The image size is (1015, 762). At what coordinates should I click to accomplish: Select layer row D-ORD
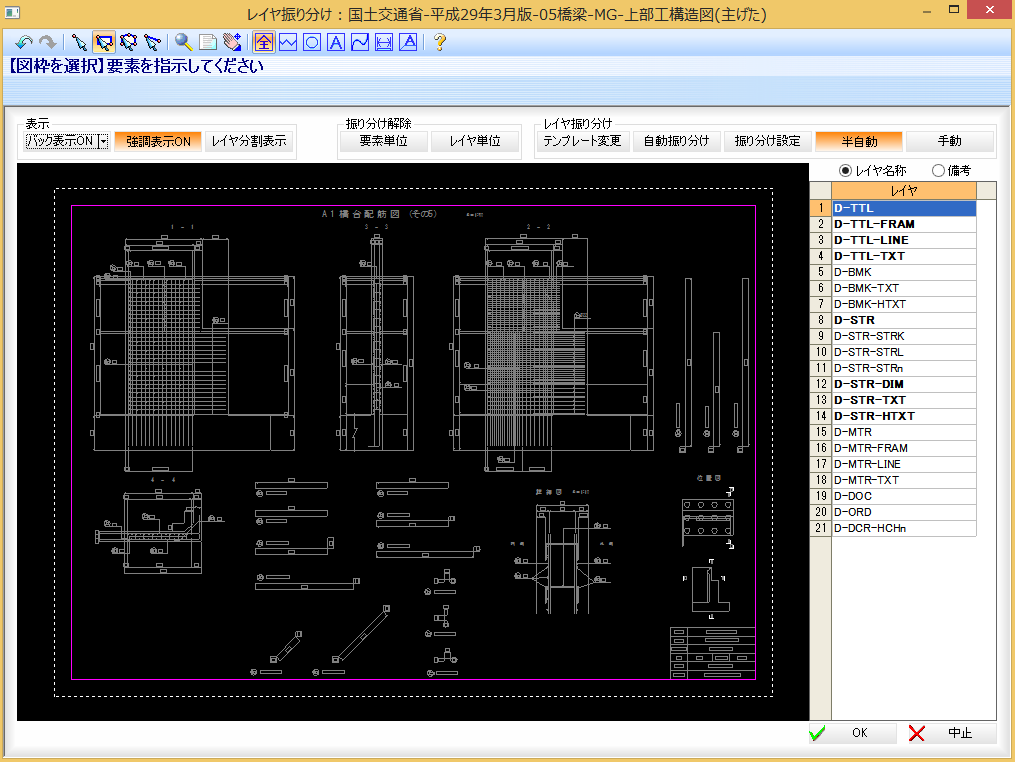click(x=904, y=512)
